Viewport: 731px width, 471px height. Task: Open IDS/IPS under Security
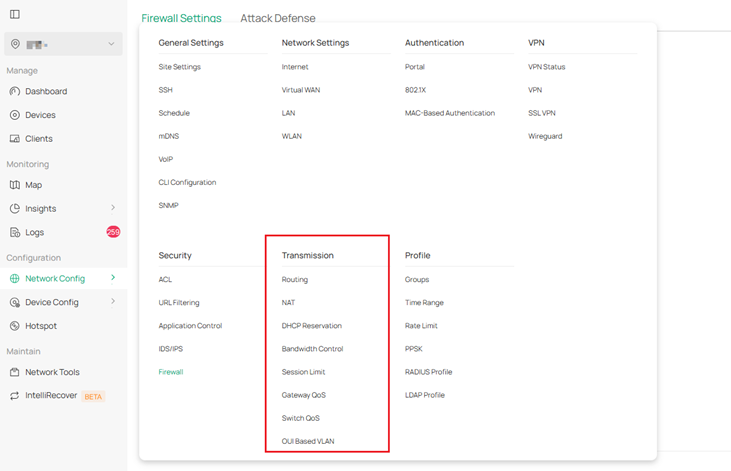point(171,349)
